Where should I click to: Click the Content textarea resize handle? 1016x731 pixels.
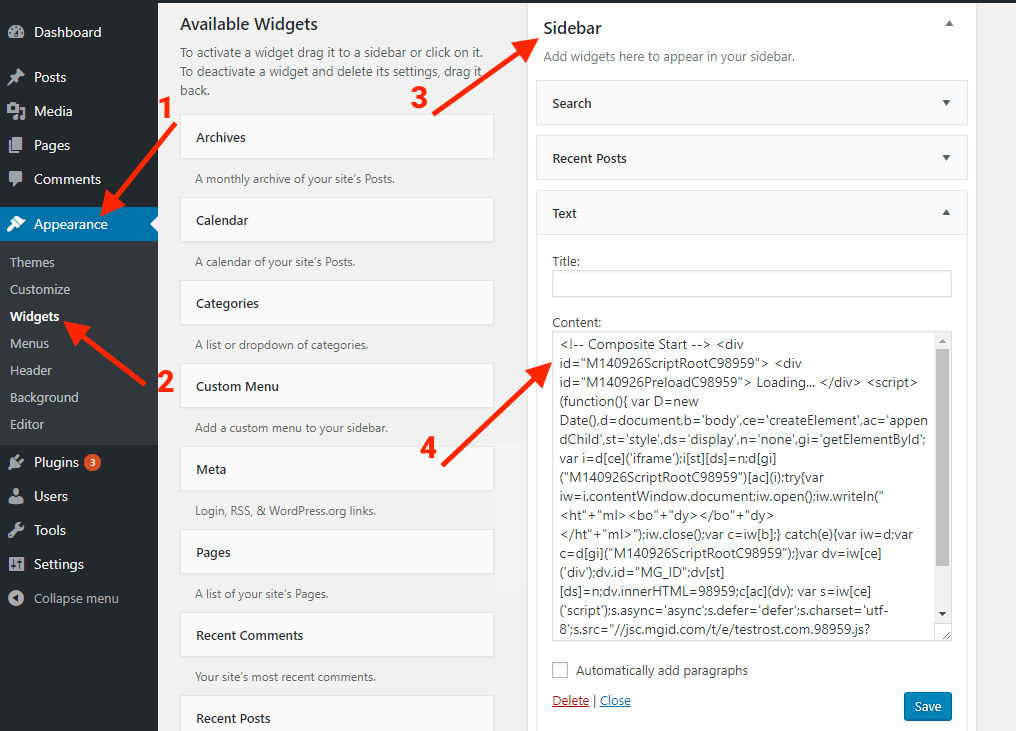coord(945,634)
